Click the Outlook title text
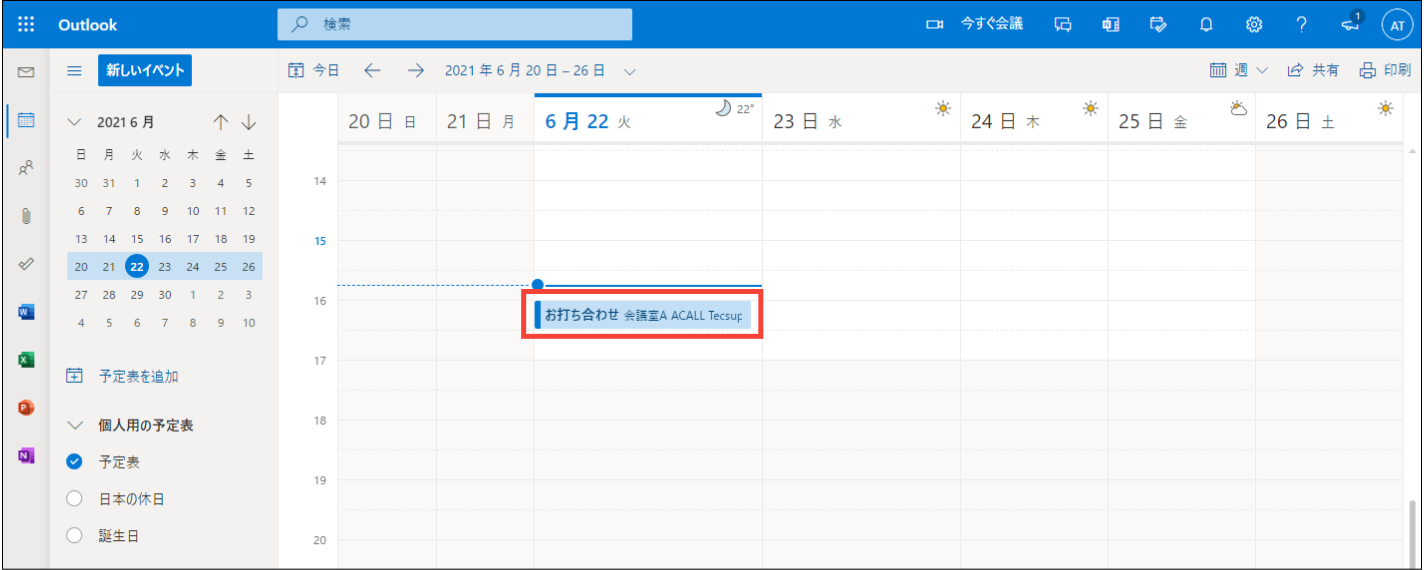Viewport: 1424px width, 570px height. tap(88, 25)
